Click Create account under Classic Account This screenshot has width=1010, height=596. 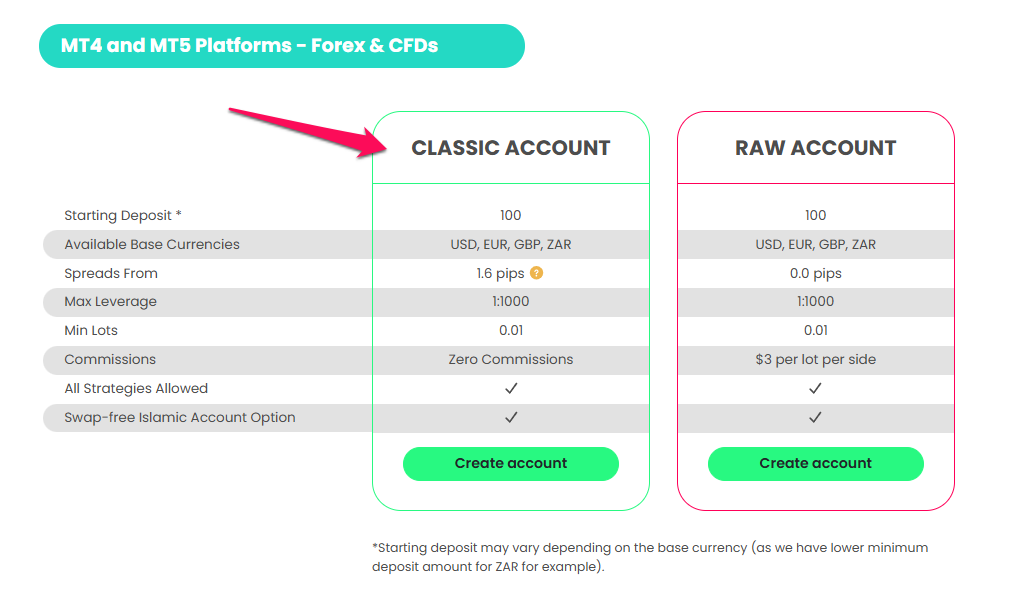coord(511,464)
